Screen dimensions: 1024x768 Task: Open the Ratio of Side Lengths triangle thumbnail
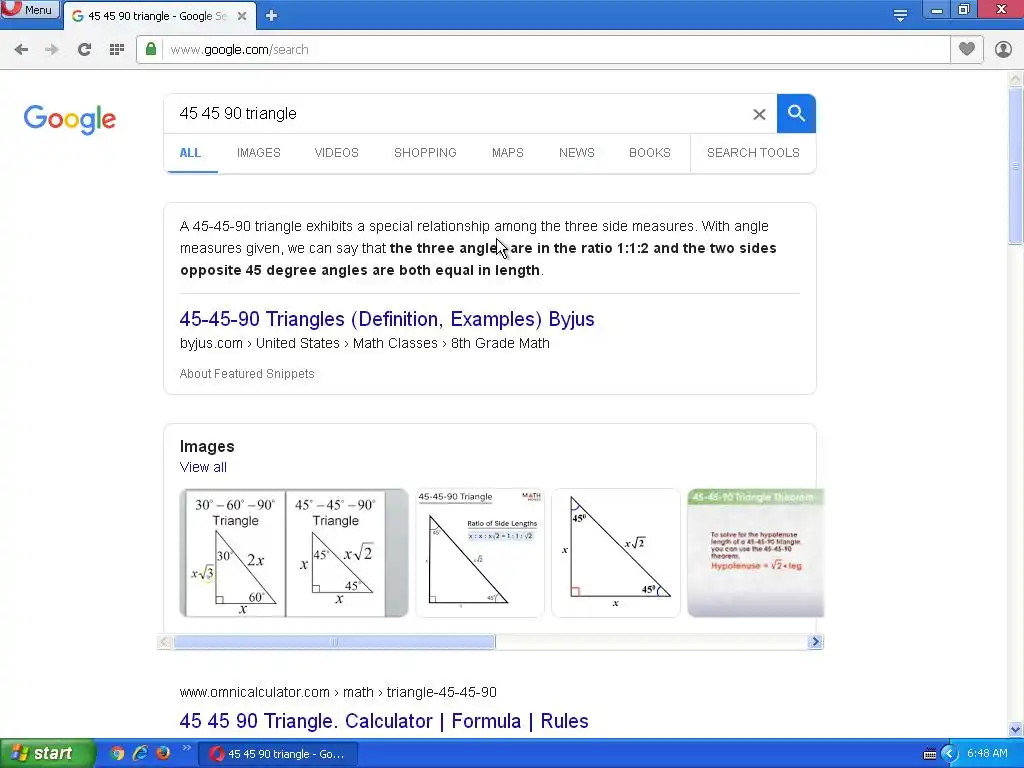click(480, 553)
